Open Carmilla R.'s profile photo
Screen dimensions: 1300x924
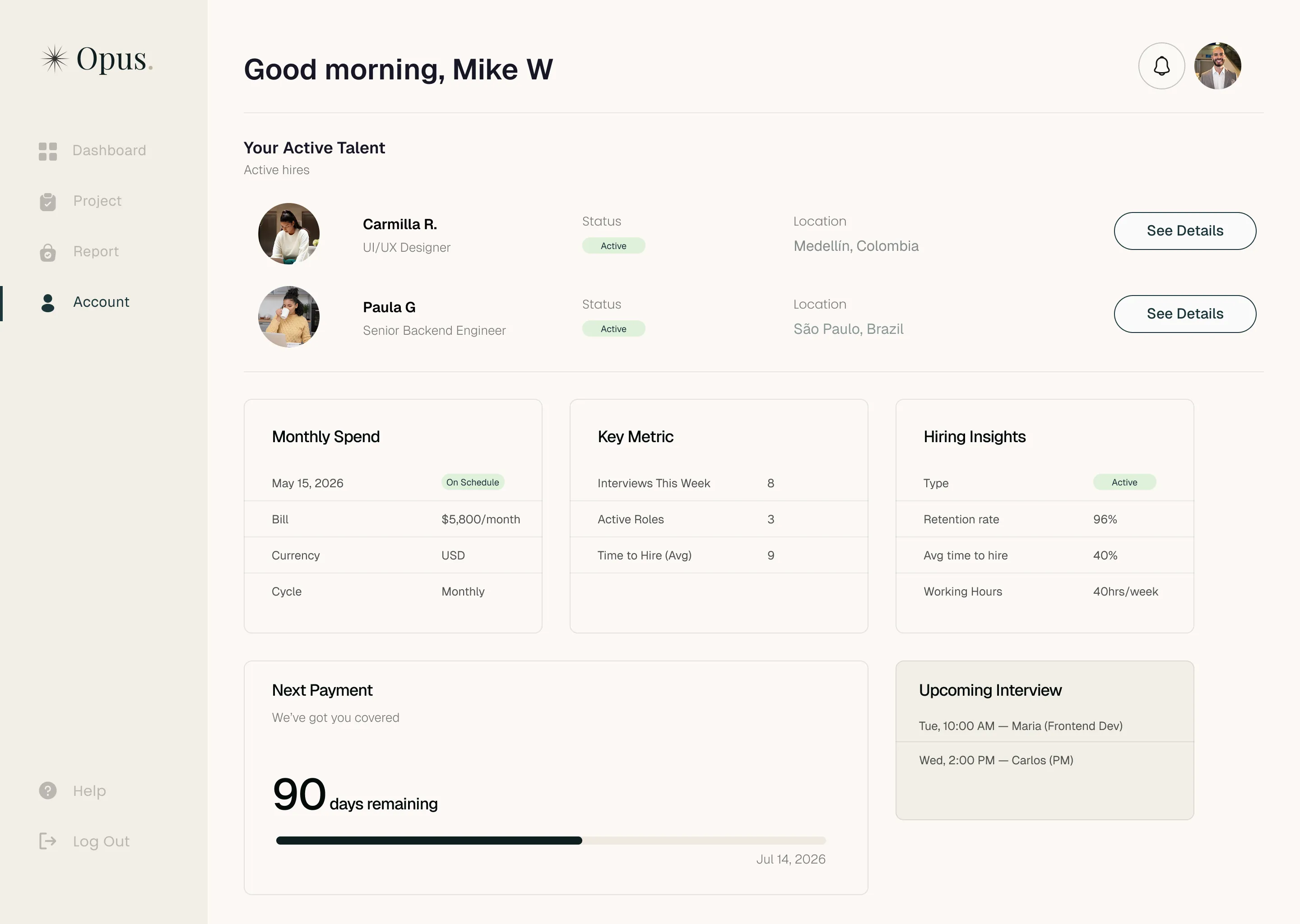(x=288, y=234)
